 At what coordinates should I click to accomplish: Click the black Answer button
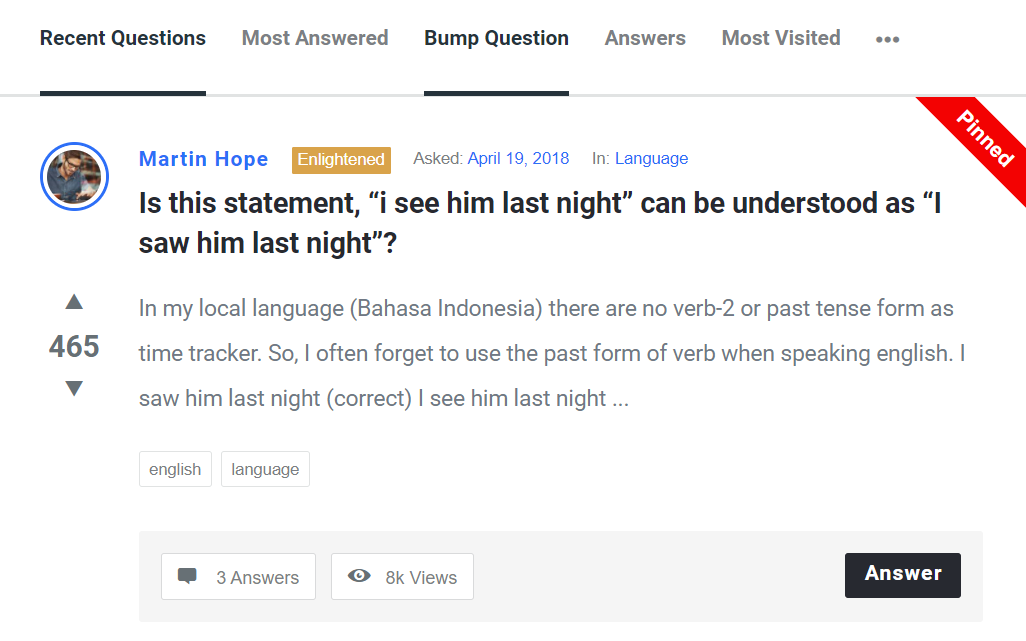[x=902, y=575]
